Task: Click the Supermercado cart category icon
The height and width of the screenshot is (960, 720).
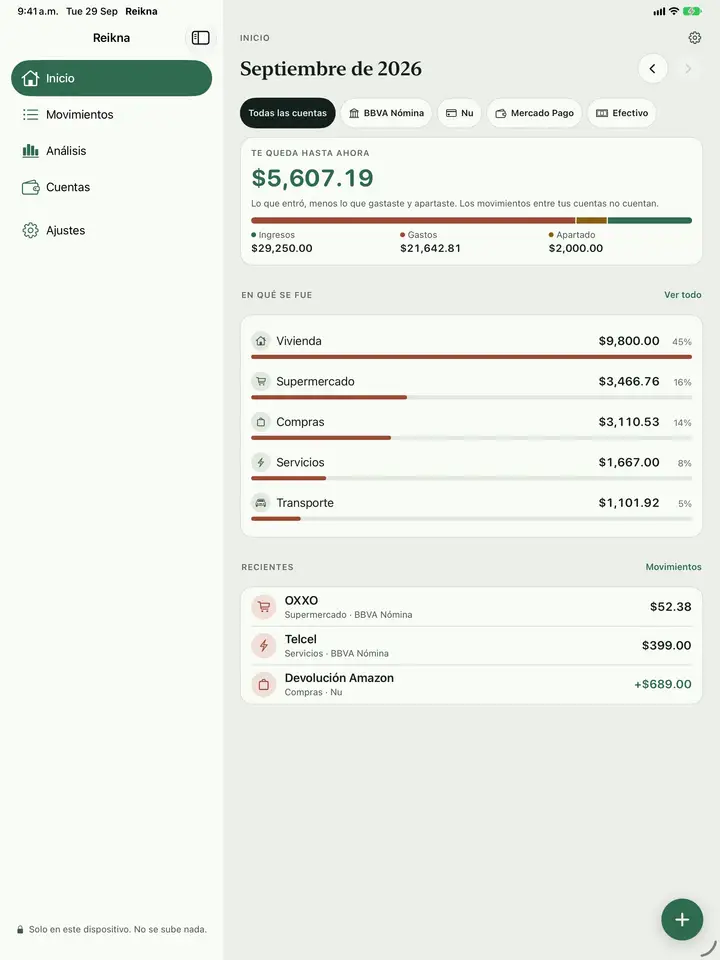Action: click(x=261, y=381)
